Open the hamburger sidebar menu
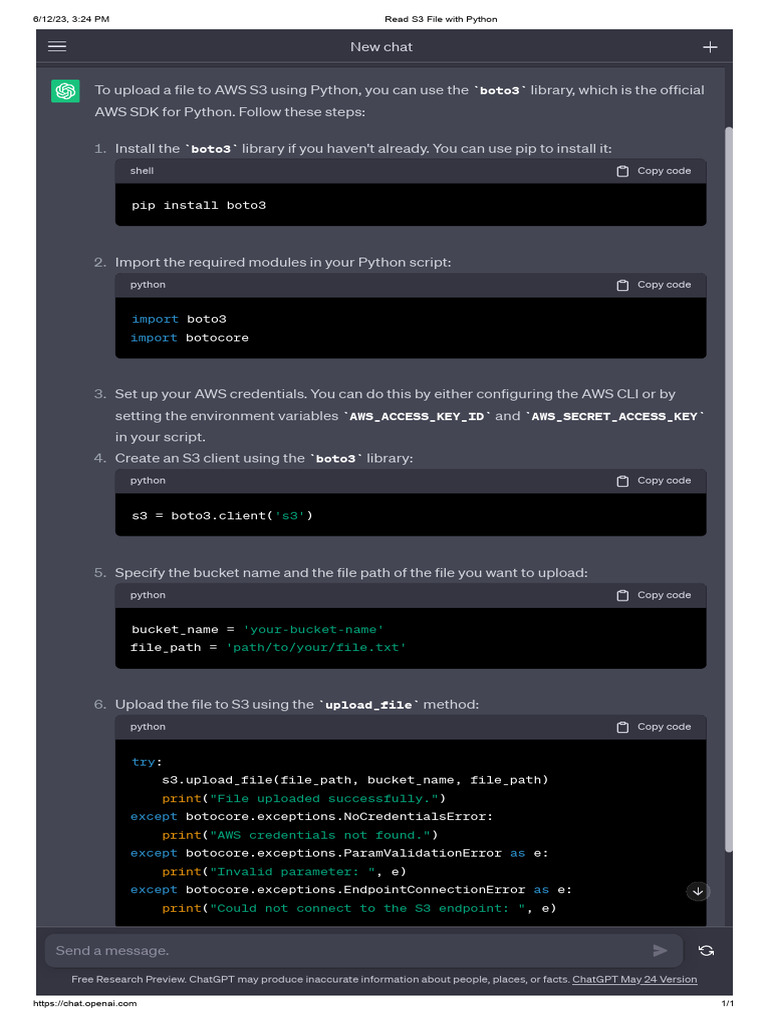 point(57,46)
